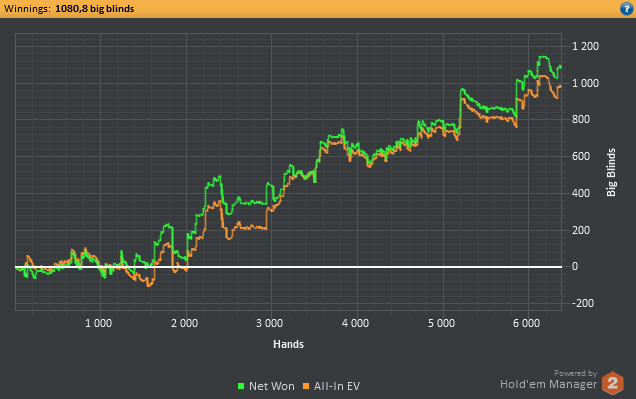Click the Big Blinds axis title
The width and height of the screenshot is (636, 399).
(611, 172)
